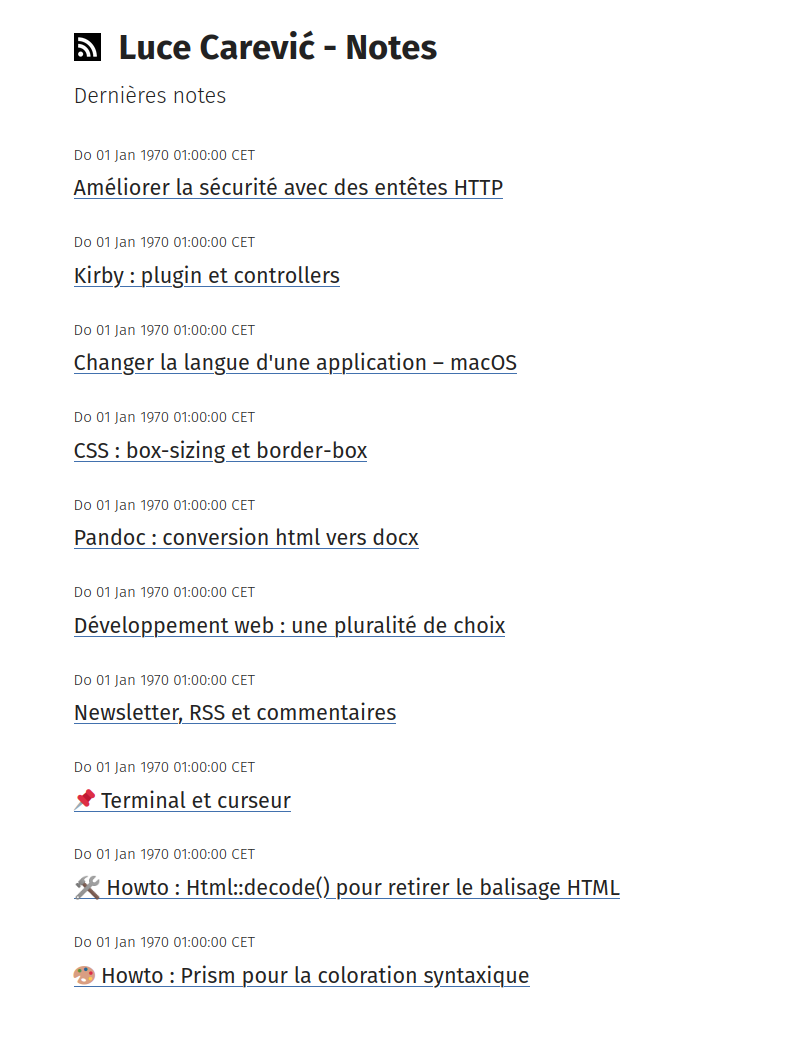Click the pushpin emoji before Terminal et curseur
The height and width of the screenshot is (1053, 792).
point(85,800)
